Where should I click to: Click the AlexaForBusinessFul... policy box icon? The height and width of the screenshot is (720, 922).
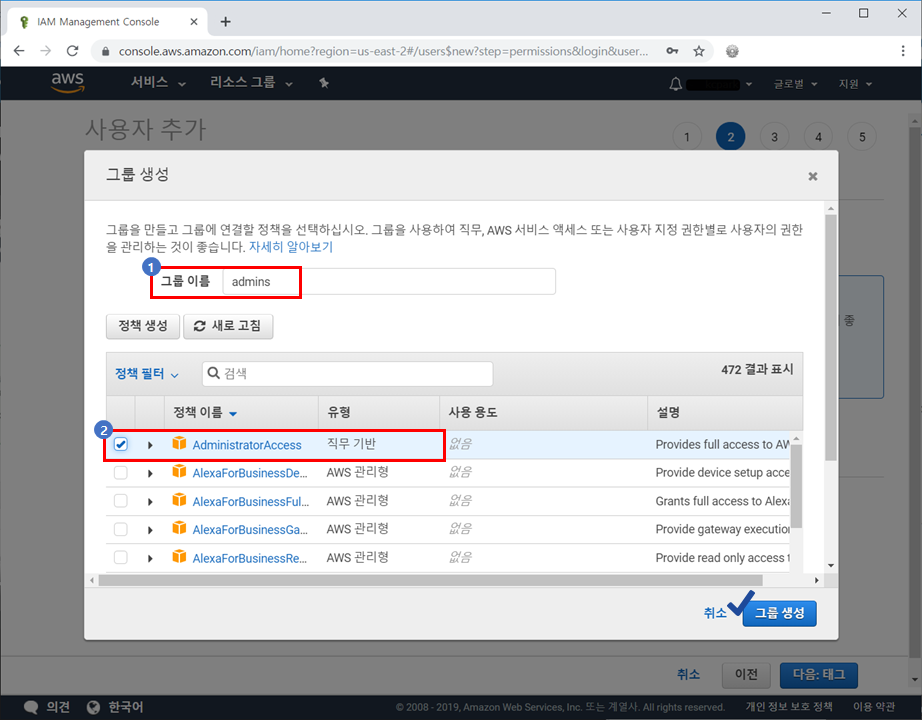[x=179, y=500]
